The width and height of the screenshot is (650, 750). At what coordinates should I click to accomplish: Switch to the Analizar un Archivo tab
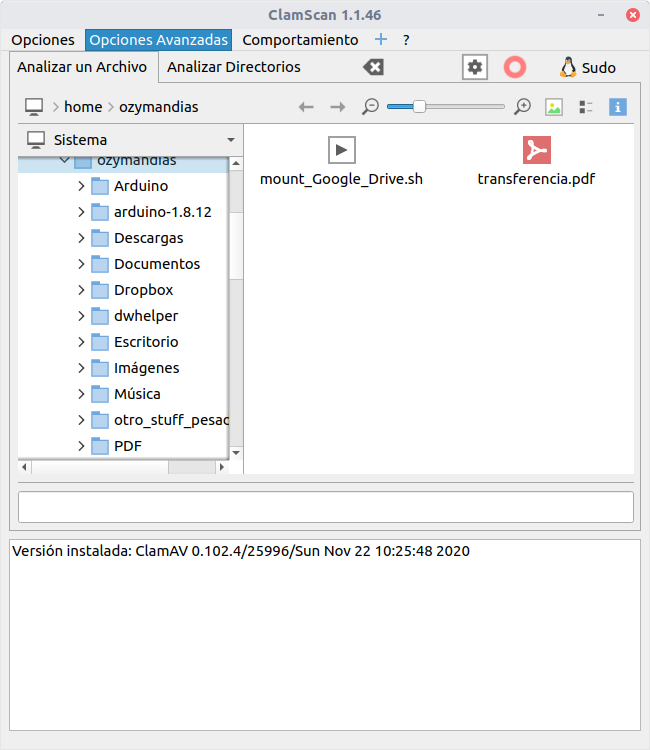pyautogui.click(x=82, y=67)
